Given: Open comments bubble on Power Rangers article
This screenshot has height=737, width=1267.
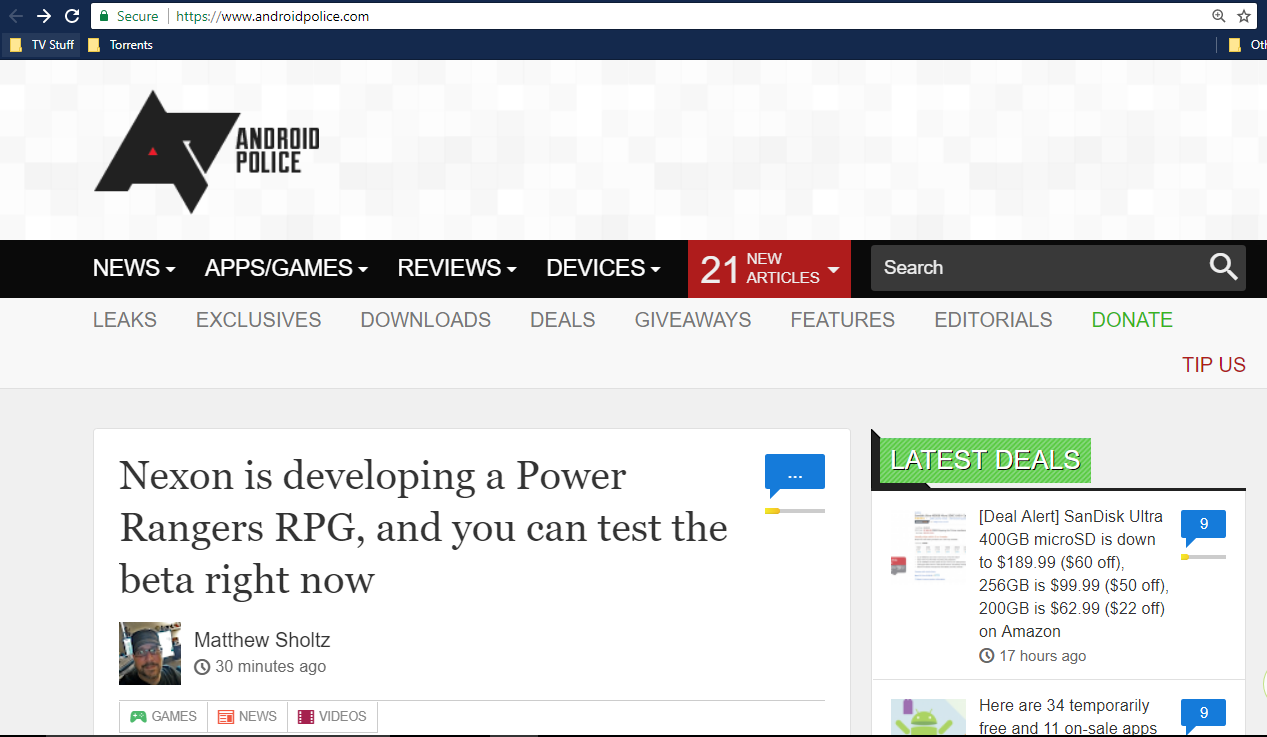Looking at the screenshot, I should click(795, 475).
